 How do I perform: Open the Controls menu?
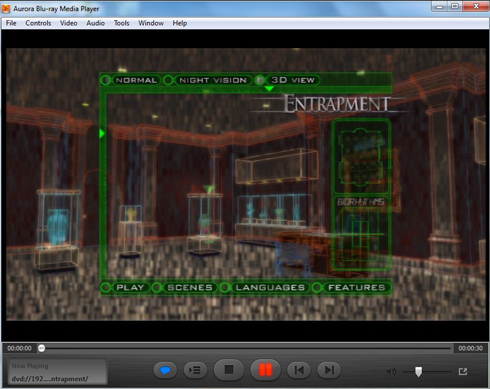(38, 23)
